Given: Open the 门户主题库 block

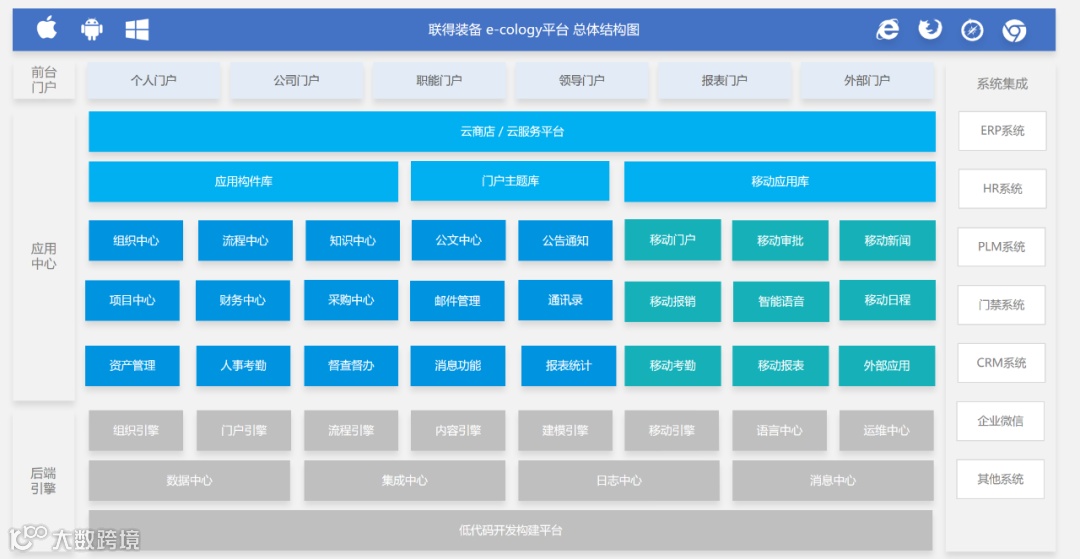Looking at the screenshot, I should click(x=510, y=181).
